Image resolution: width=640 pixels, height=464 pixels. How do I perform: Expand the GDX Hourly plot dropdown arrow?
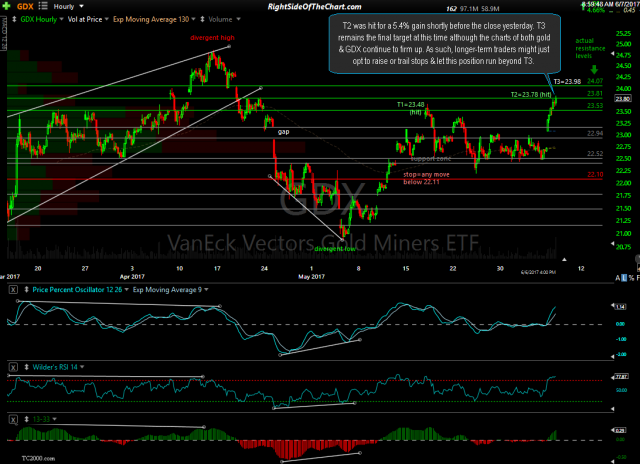point(61,19)
